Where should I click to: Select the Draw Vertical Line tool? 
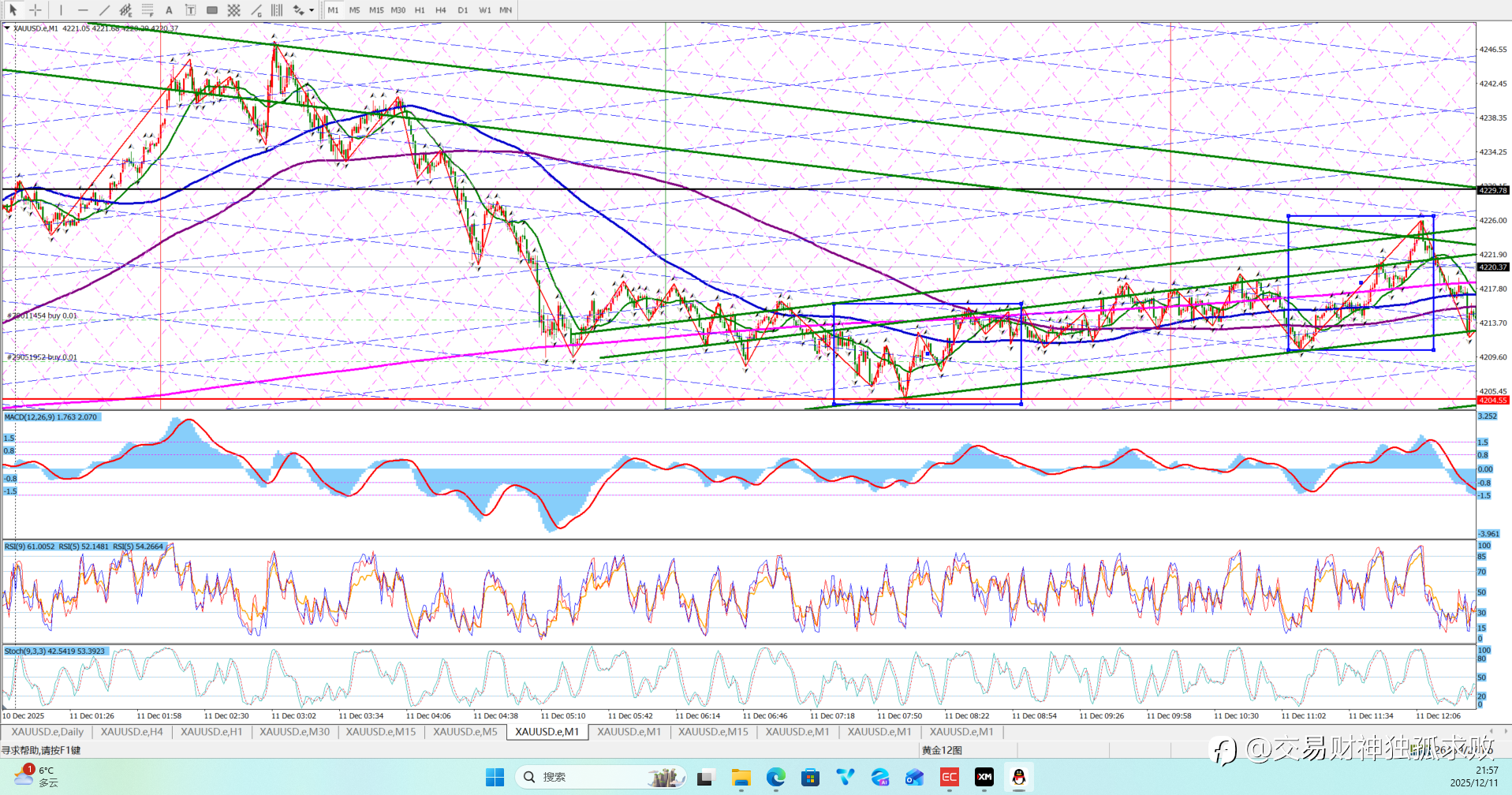click(61, 10)
